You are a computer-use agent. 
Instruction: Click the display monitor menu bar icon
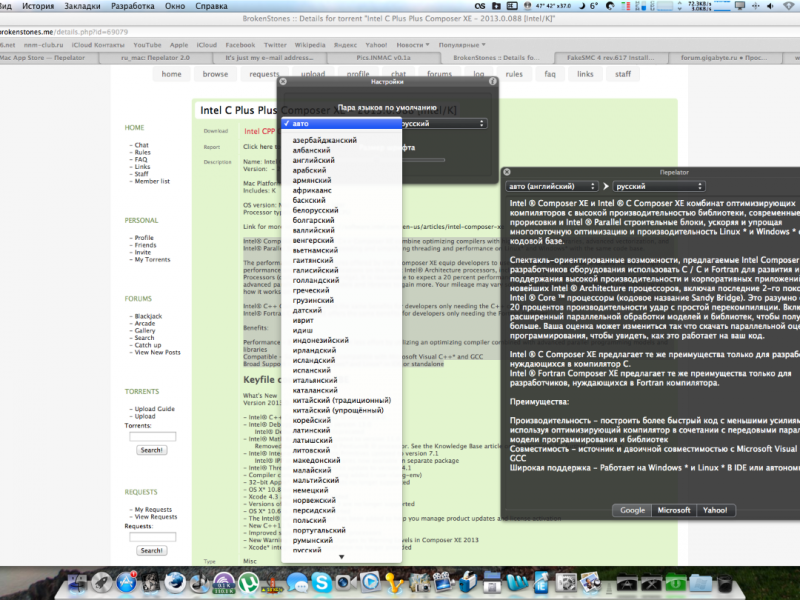(x=739, y=6)
